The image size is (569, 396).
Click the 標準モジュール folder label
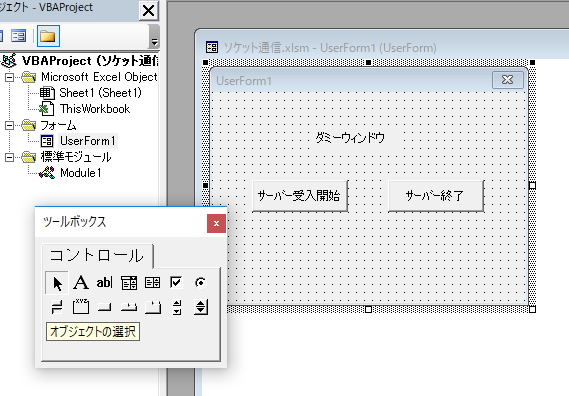[x=76, y=157]
